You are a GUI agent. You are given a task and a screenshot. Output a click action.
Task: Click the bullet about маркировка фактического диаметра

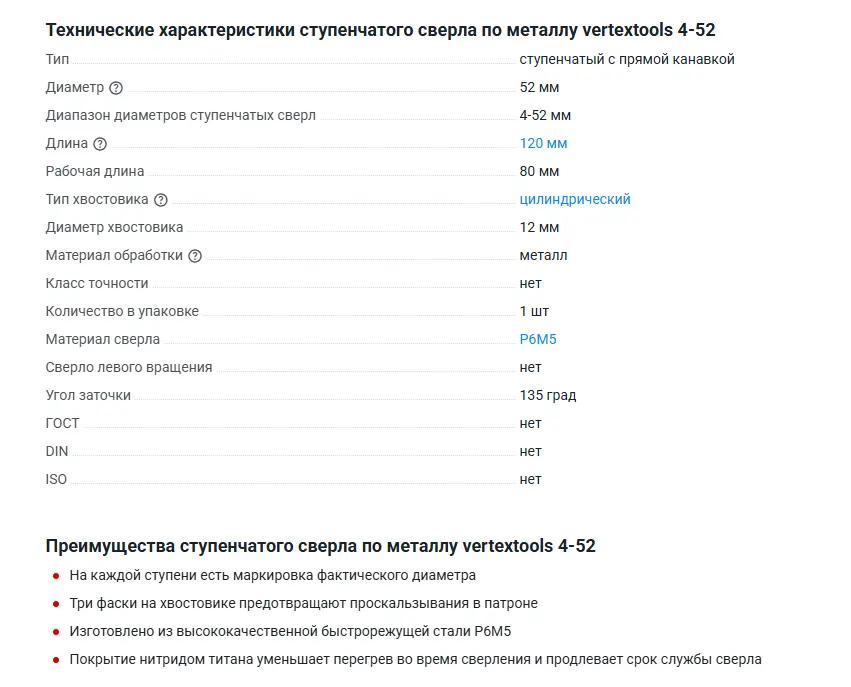pos(272,575)
